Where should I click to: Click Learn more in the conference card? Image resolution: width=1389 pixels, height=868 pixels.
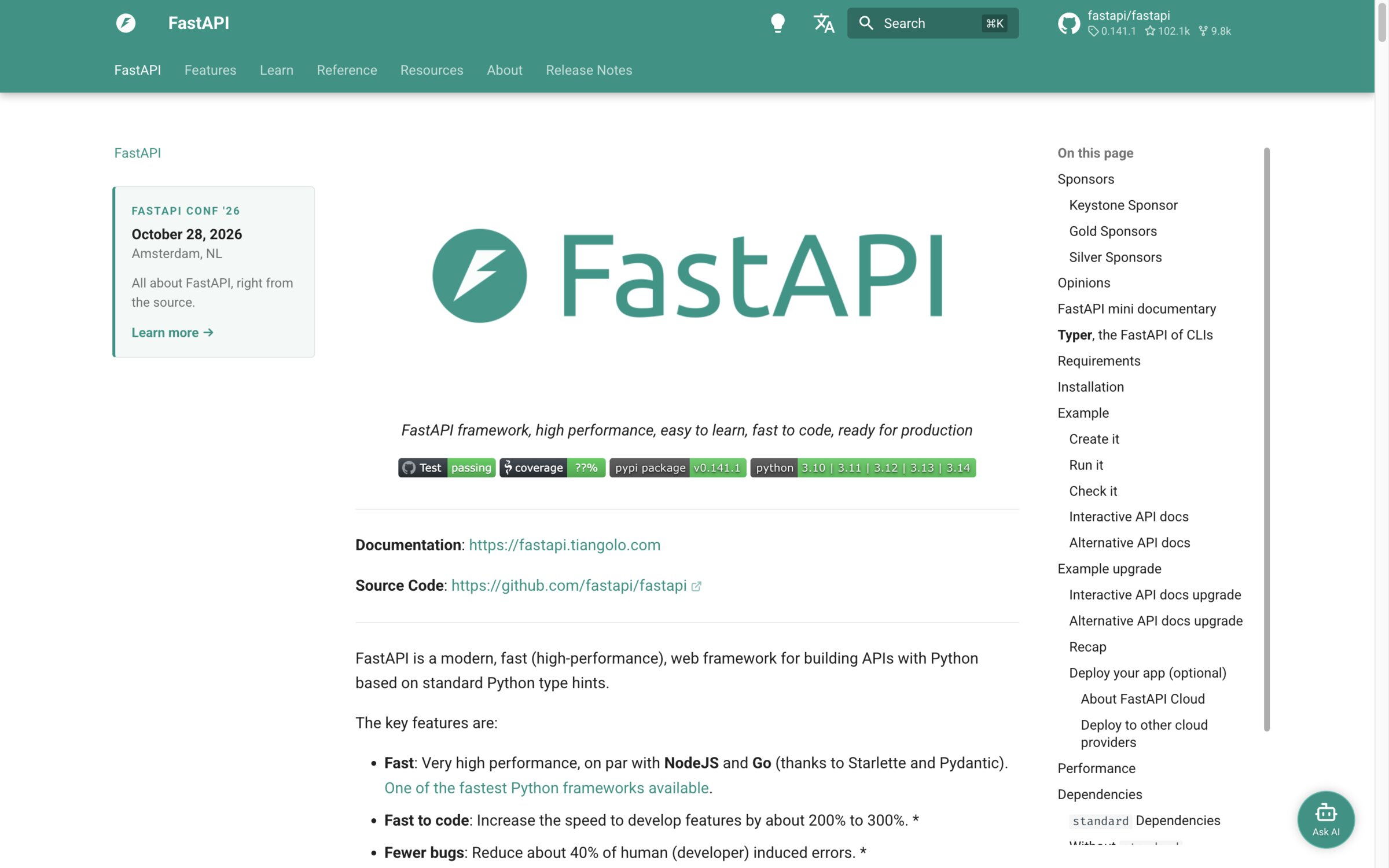[x=172, y=333]
